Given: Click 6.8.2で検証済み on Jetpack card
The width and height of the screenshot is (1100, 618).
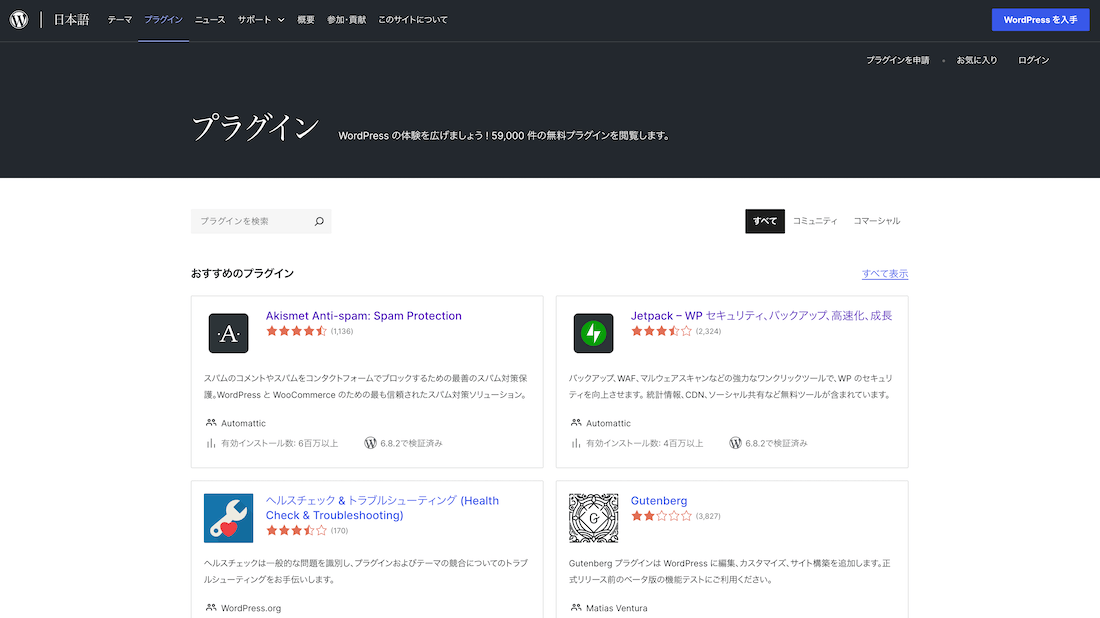Looking at the screenshot, I should pos(776,443).
